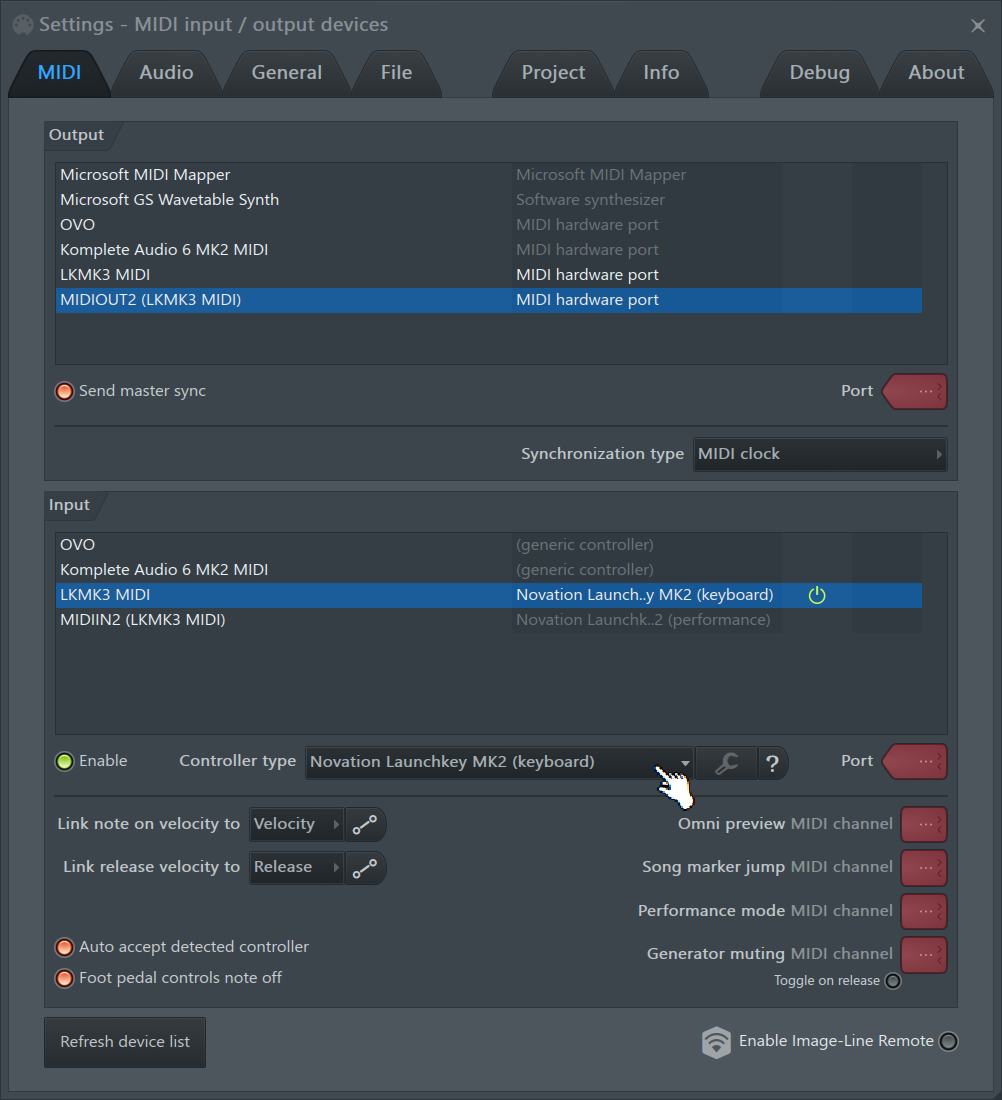Click Refresh device list button
Viewport: 1002px width, 1100px height.
pyautogui.click(x=125, y=1042)
